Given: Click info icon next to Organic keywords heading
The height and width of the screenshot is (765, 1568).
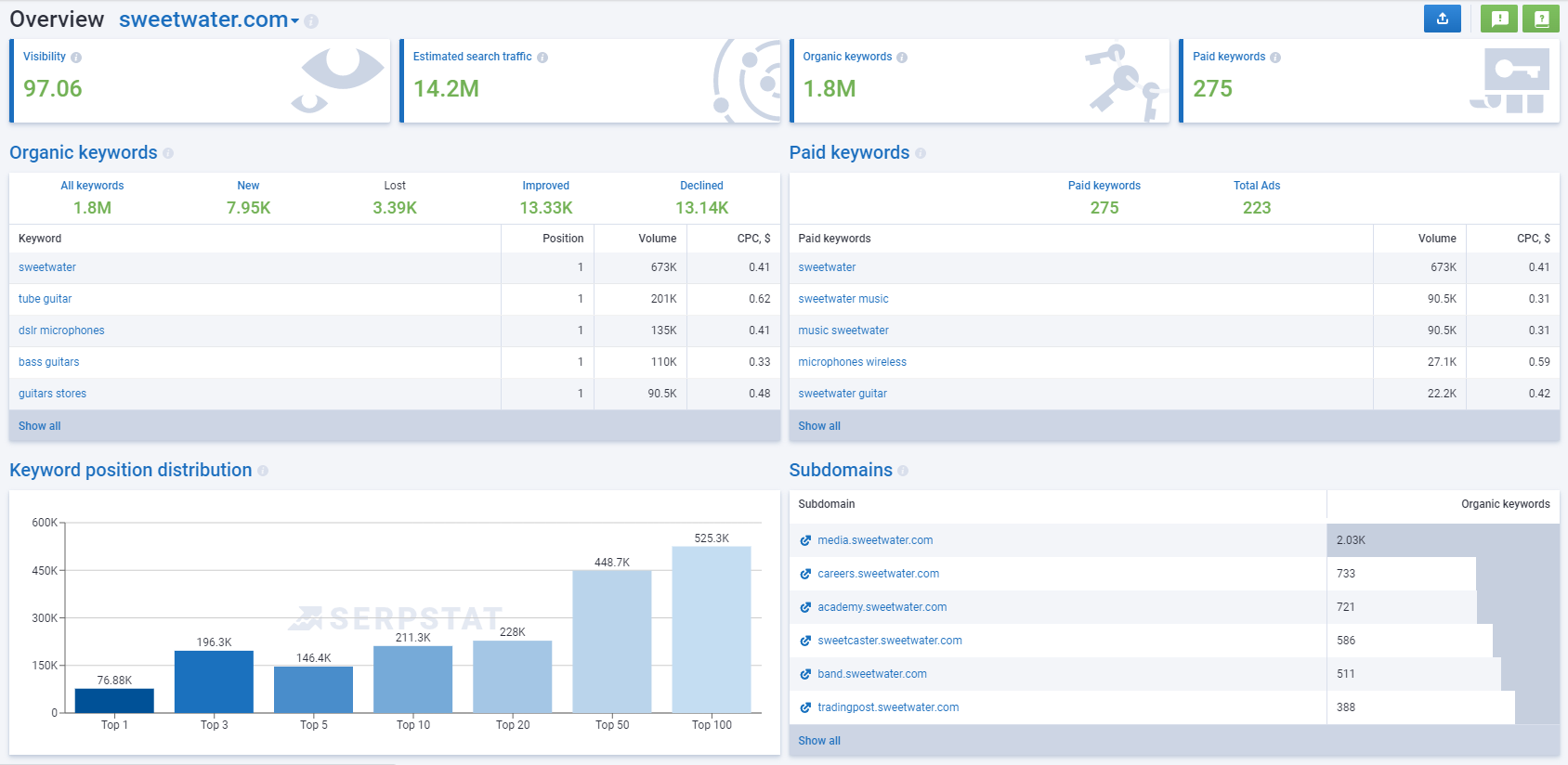Looking at the screenshot, I should pos(168,153).
